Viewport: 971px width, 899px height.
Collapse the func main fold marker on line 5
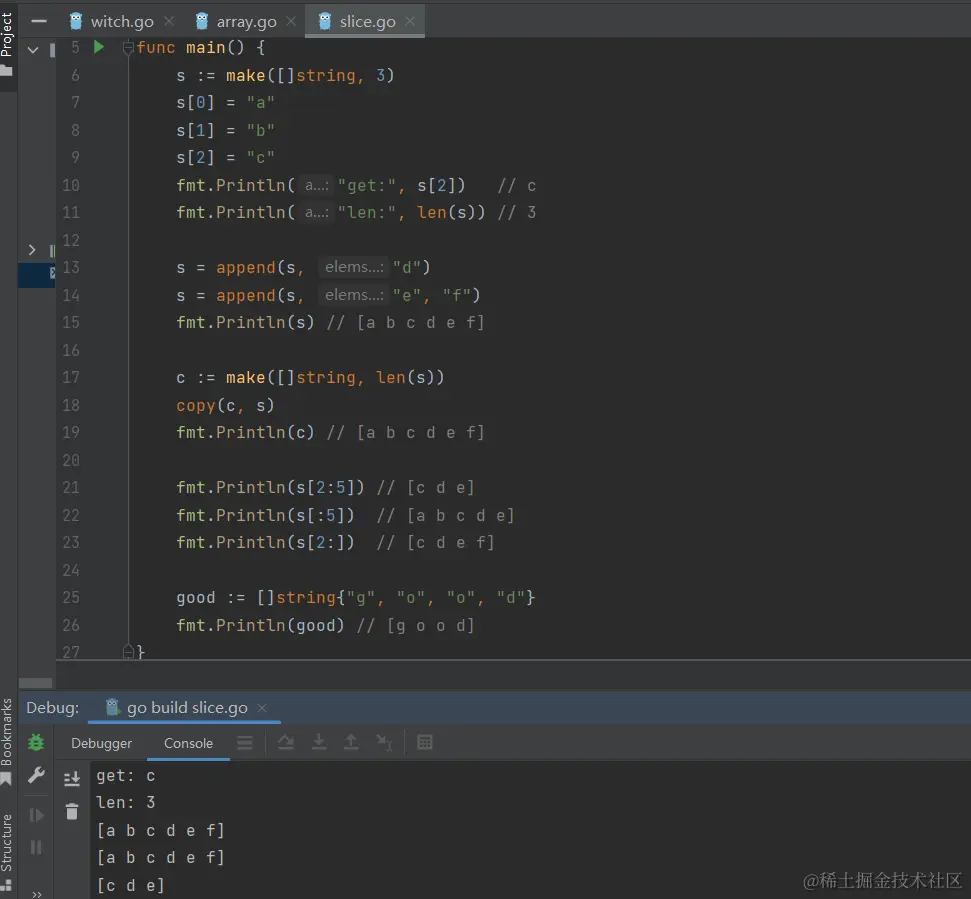click(x=128, y=48)
